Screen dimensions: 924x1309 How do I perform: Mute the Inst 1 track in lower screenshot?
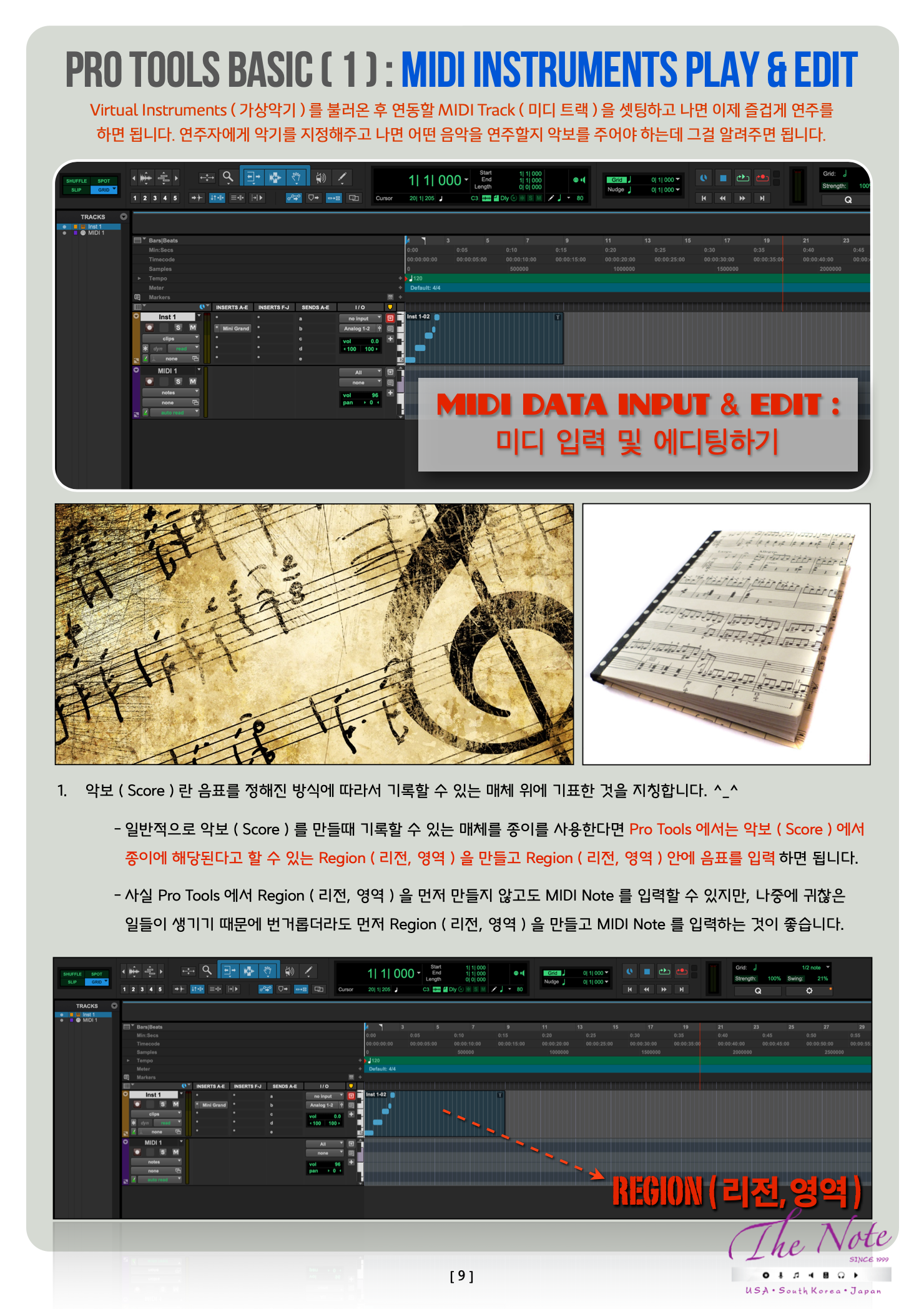coord(175,1104)
